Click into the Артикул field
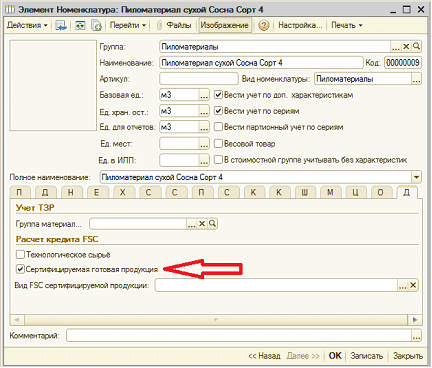The image size is (432, 368). click(x=198, y=79)
